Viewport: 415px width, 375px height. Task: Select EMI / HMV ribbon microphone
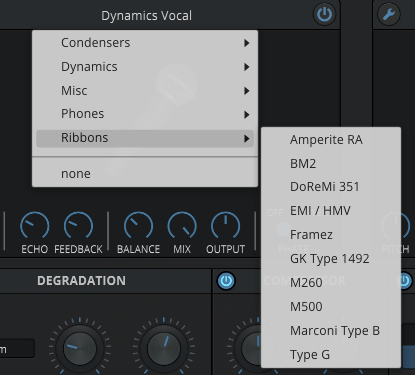(331, 211)
